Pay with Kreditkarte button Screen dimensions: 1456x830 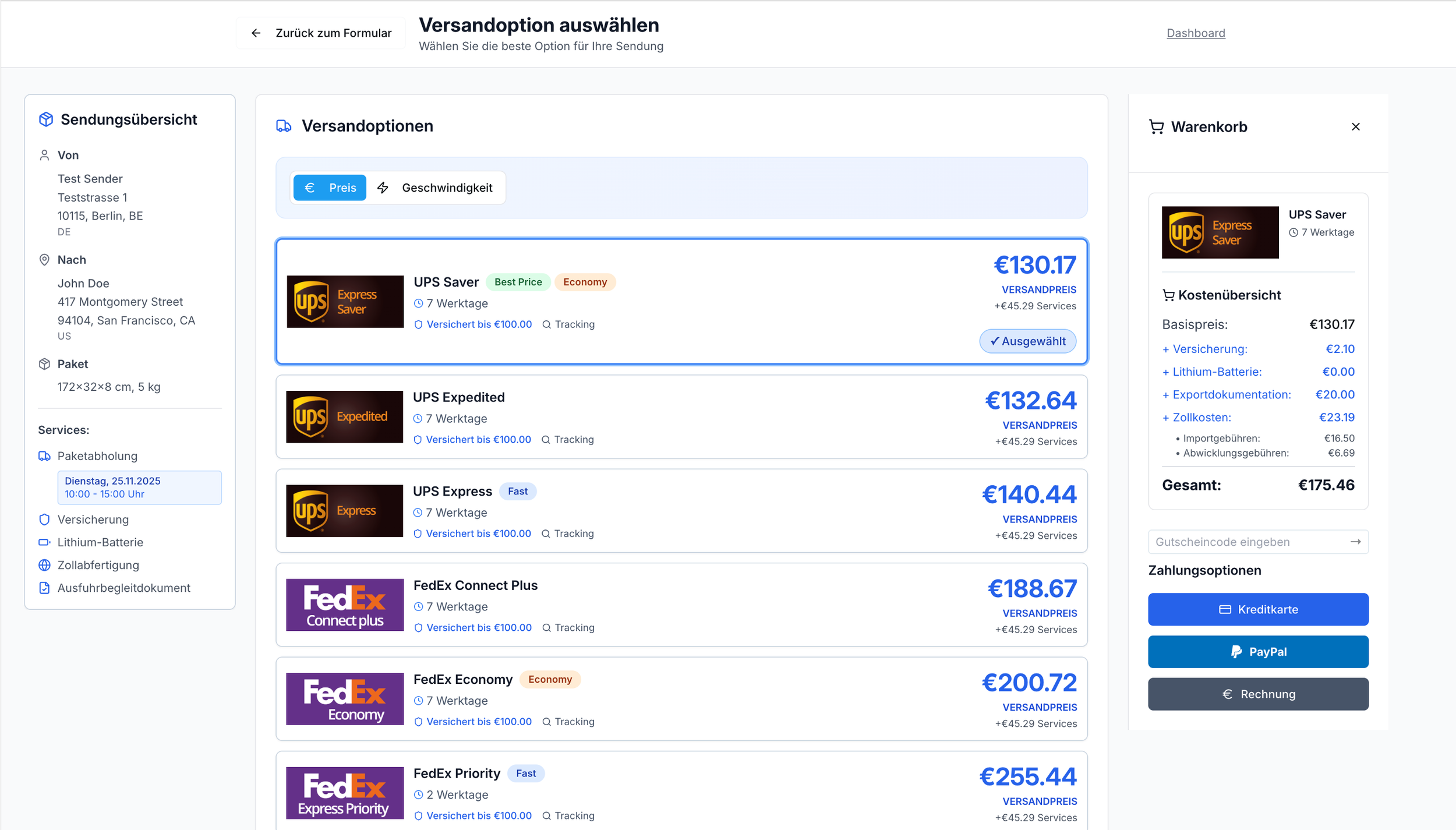tap(1257, 609)
